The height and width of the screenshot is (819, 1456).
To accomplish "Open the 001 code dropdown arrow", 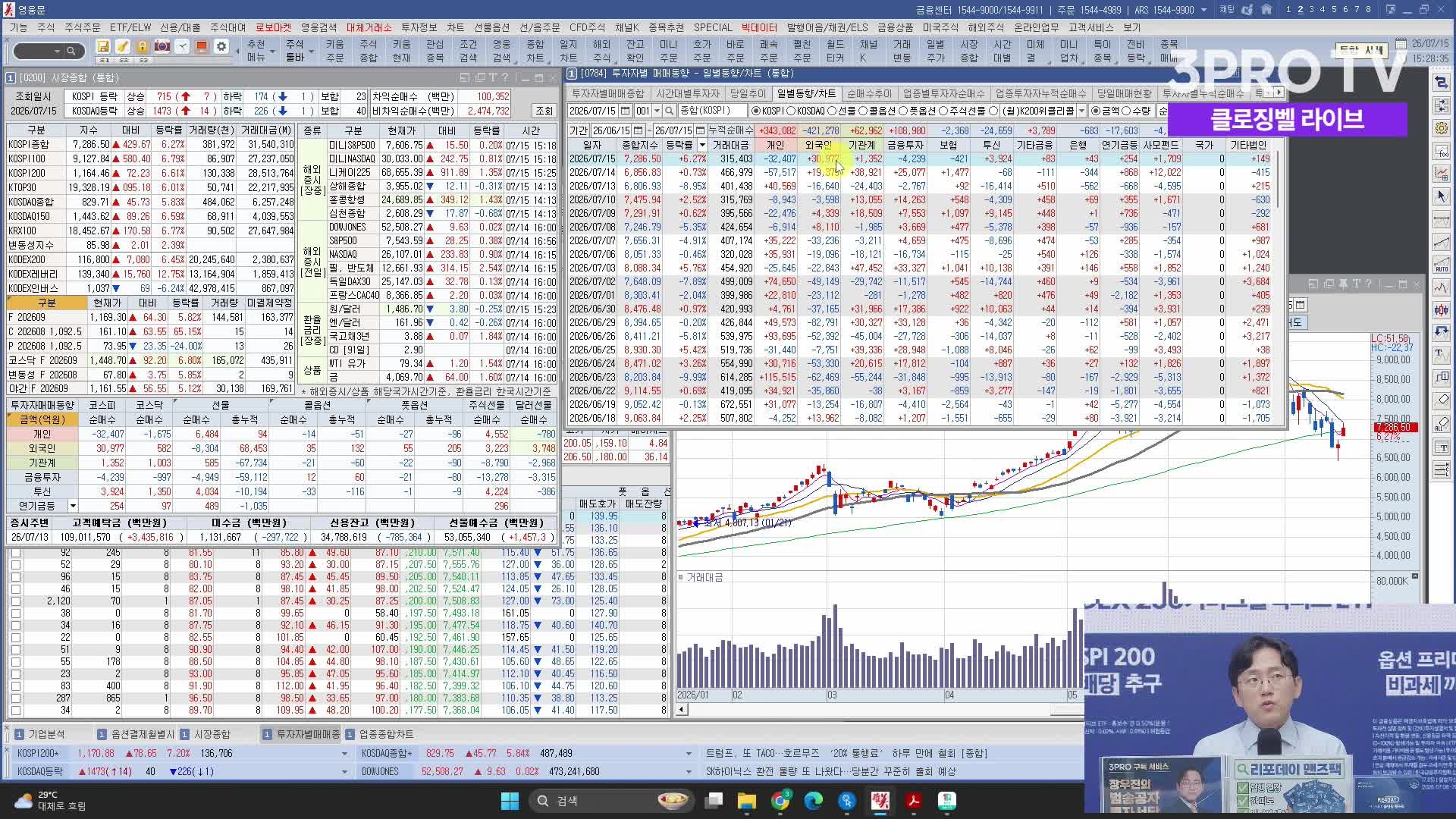I will (657, 111).
